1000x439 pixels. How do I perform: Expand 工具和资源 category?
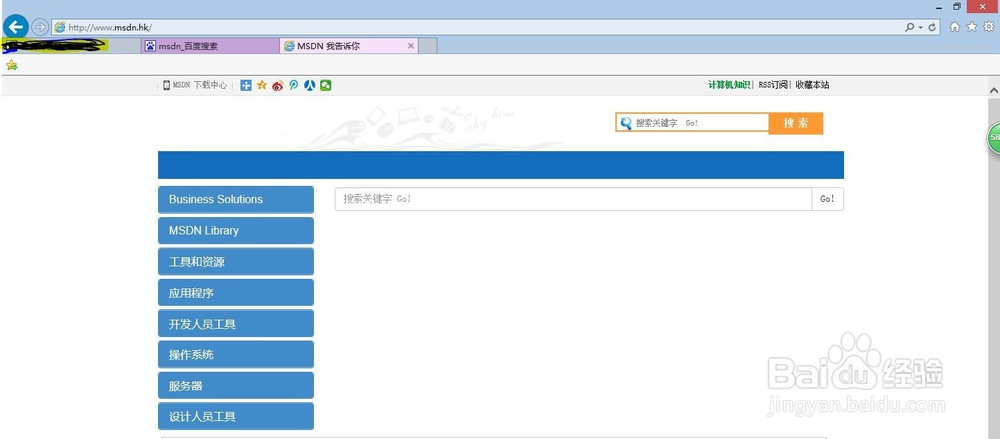click(236, 262)
